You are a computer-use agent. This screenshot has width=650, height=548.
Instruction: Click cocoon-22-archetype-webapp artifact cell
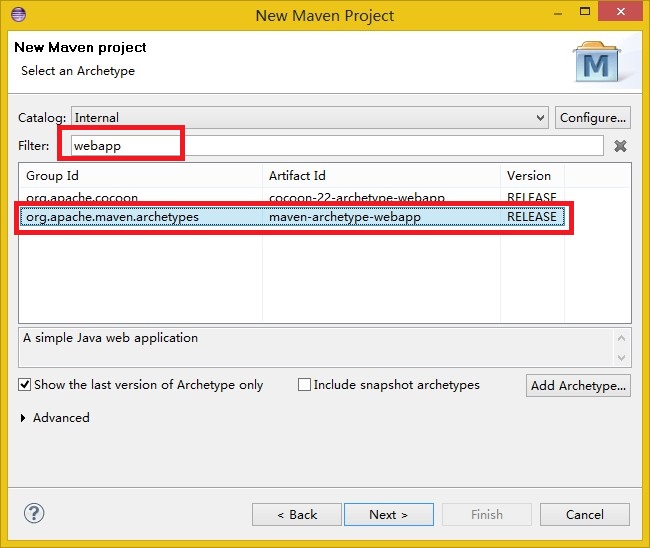[357, 198]
